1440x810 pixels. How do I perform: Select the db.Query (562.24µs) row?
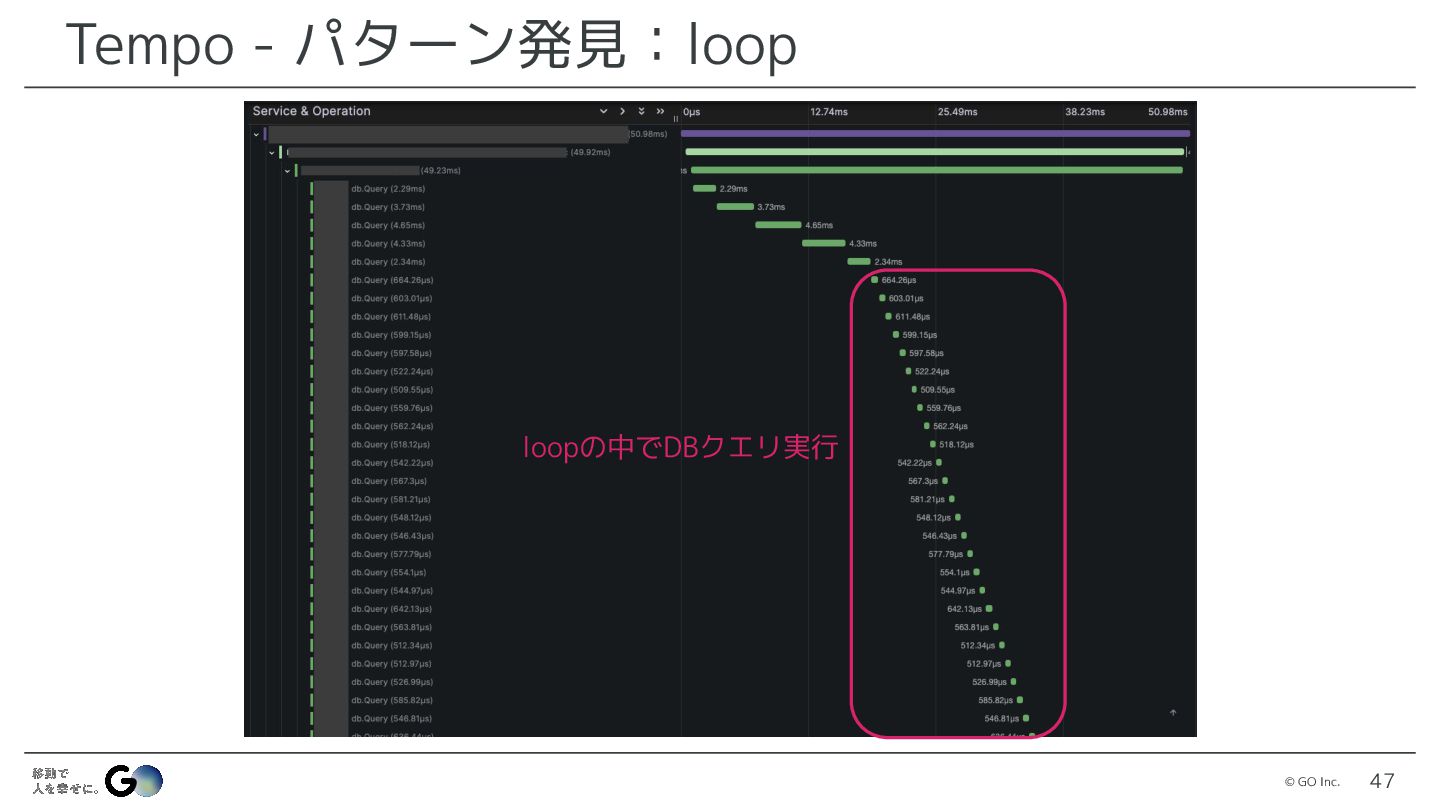click(x=391, y=426)
